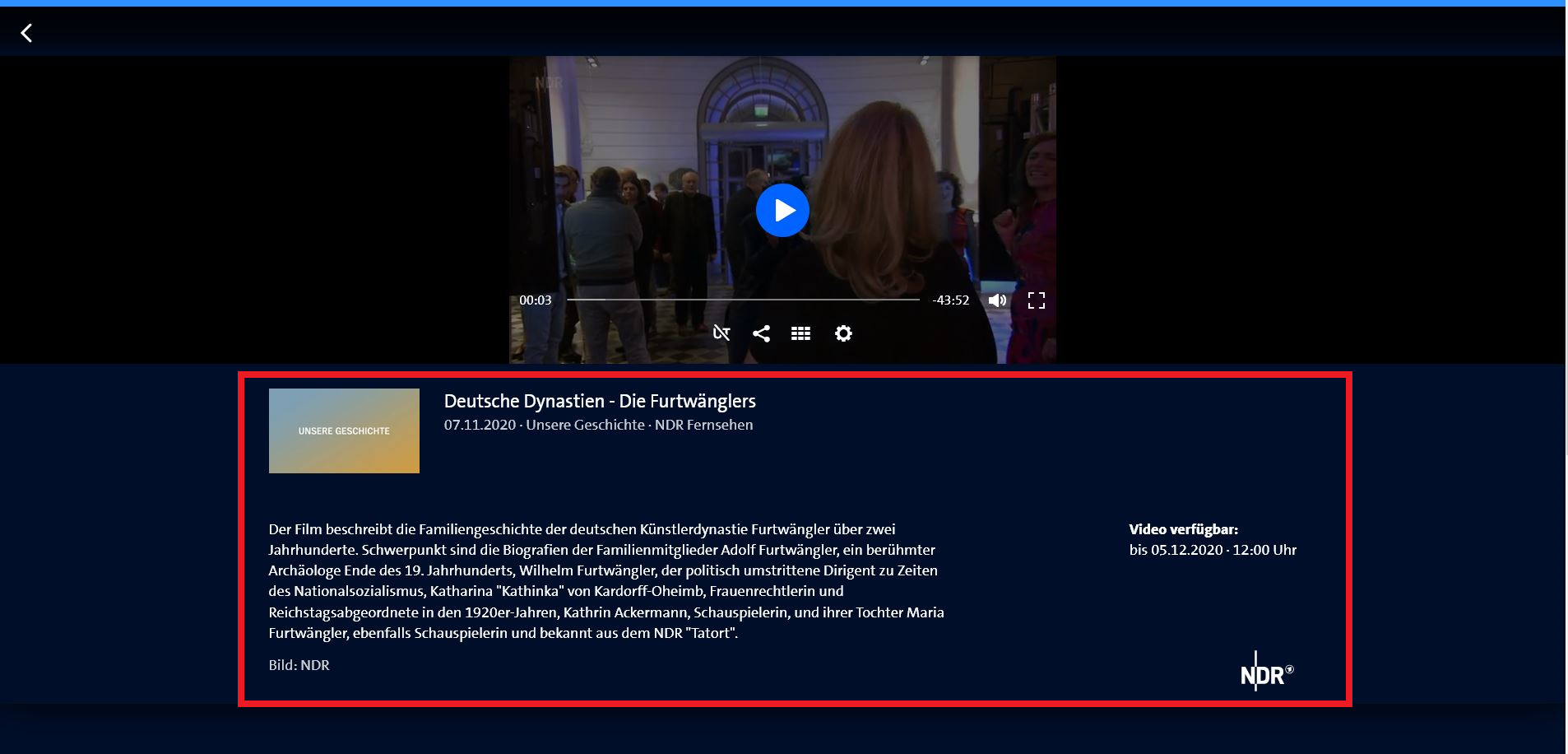The image size is (1568, 754).
Task: Click the Bild: NDR credit
Action: click(x=299, y=665)
